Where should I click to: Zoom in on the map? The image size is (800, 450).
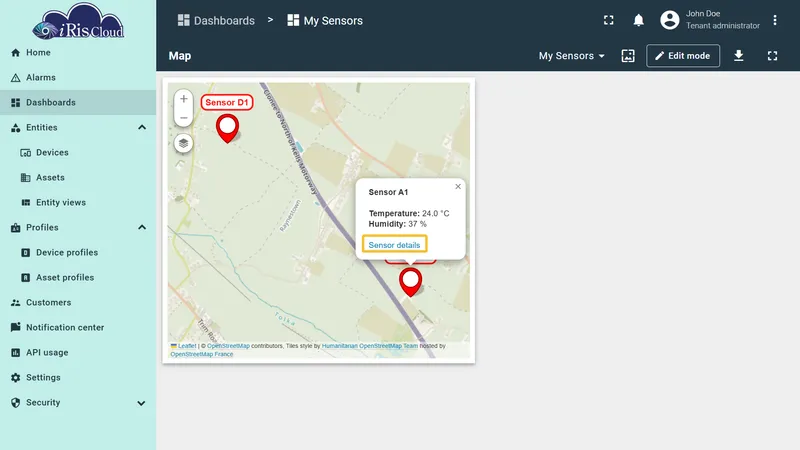pos(184,99)
